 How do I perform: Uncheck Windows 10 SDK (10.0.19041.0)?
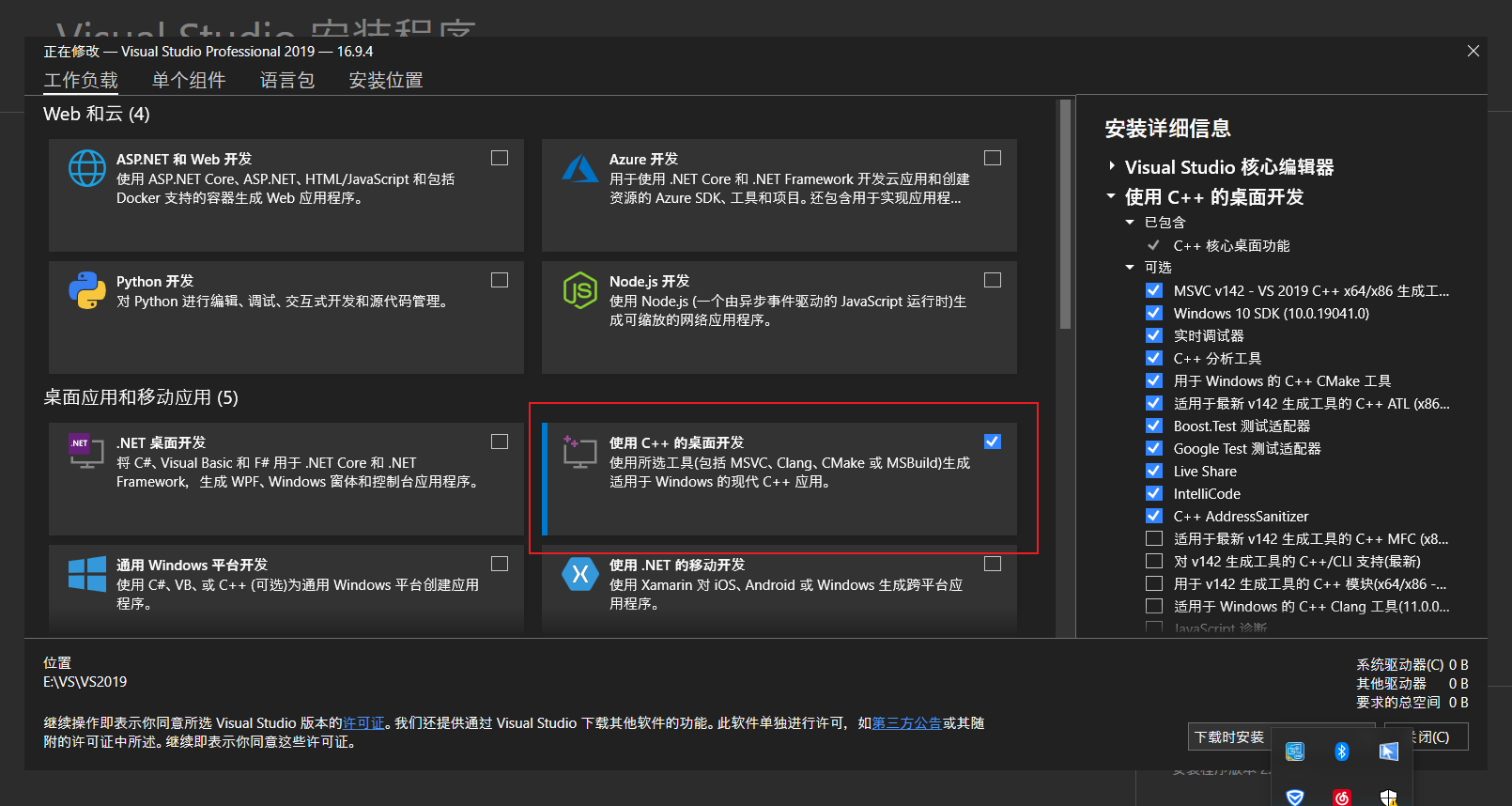pyautogui.click(x=1154, y=313)
